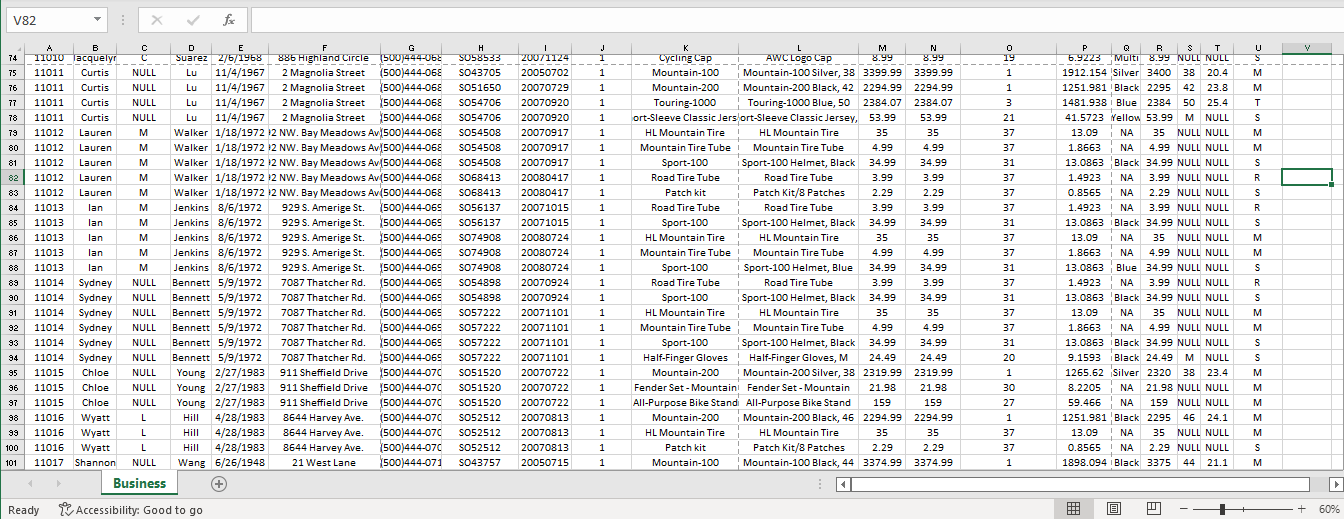
Task: Click the value 41.5723
Action: (1084, 117)
